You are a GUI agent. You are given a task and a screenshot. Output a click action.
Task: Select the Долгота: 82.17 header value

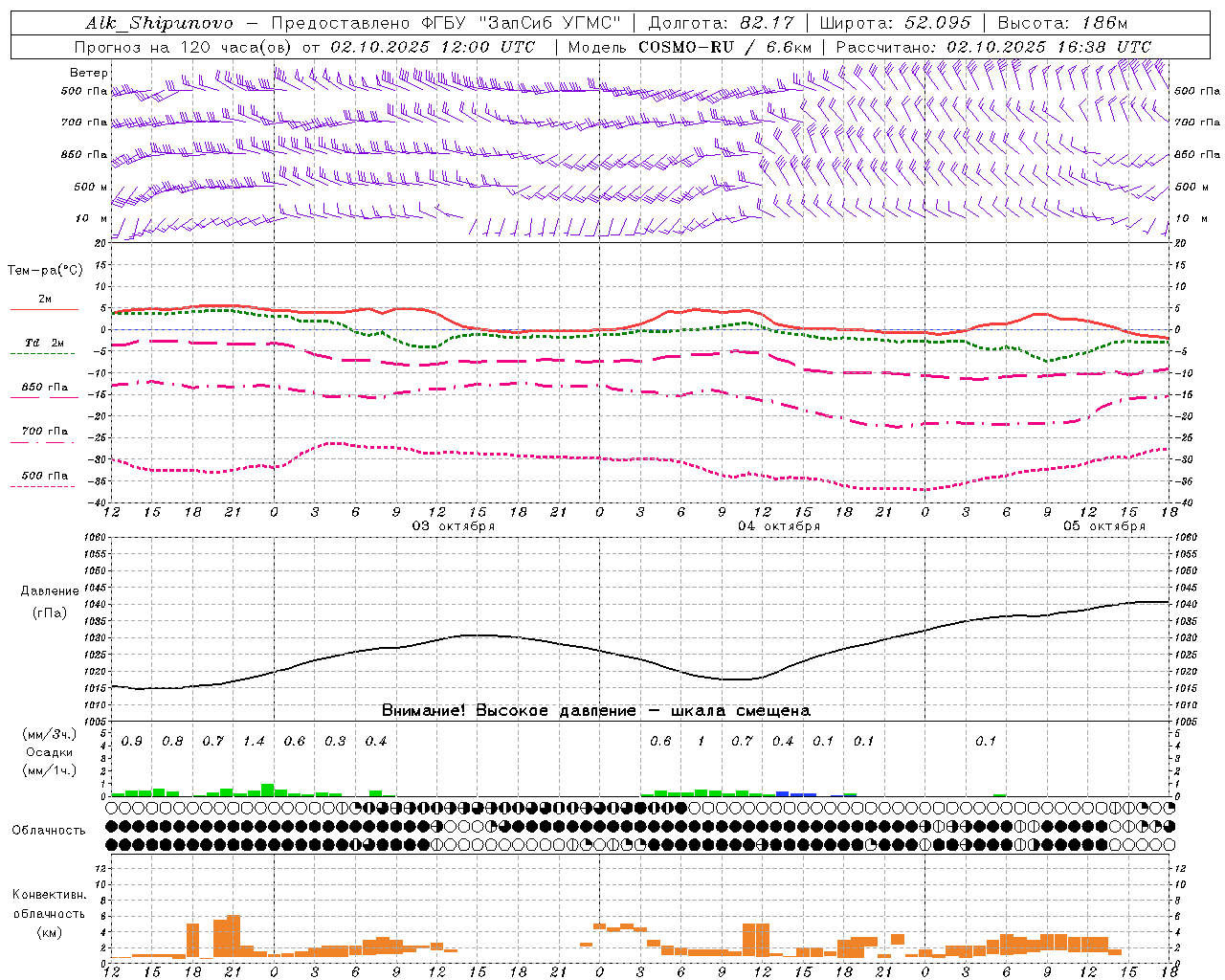click(722, 23)
